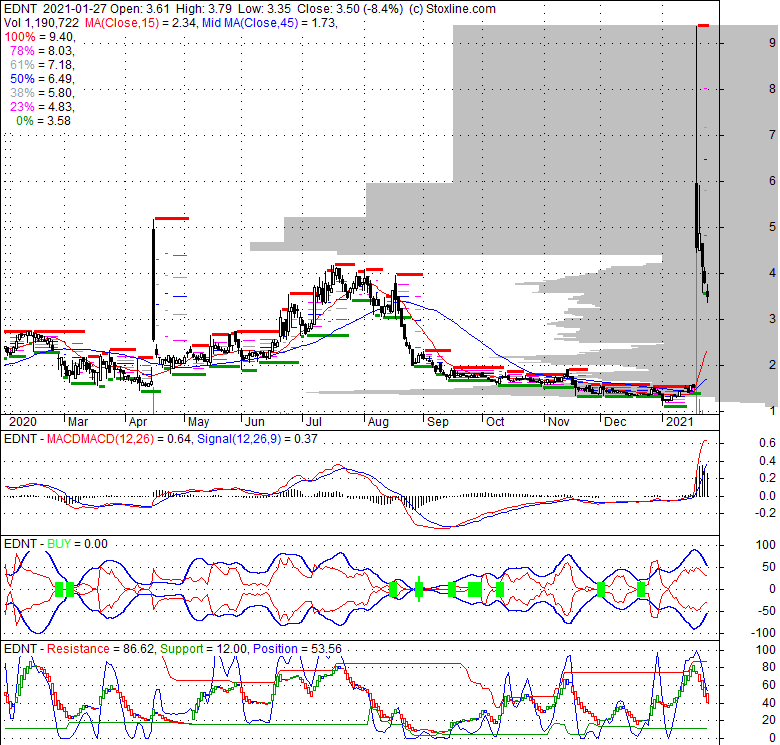
Task: Select the date 2021-01-27 in the header
Action: point(76,9)
